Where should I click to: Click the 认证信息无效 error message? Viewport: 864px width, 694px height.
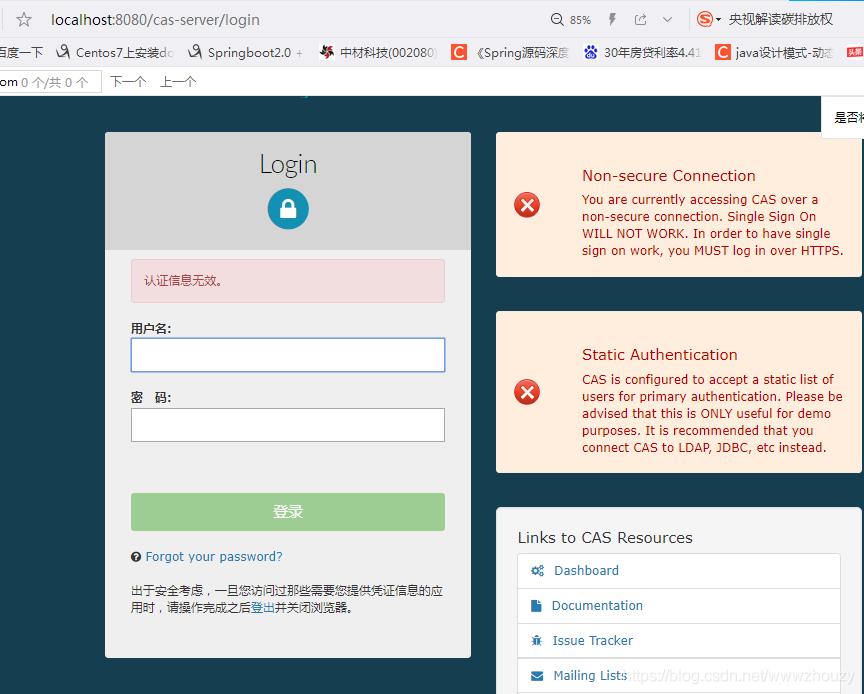tap(288, 281)
